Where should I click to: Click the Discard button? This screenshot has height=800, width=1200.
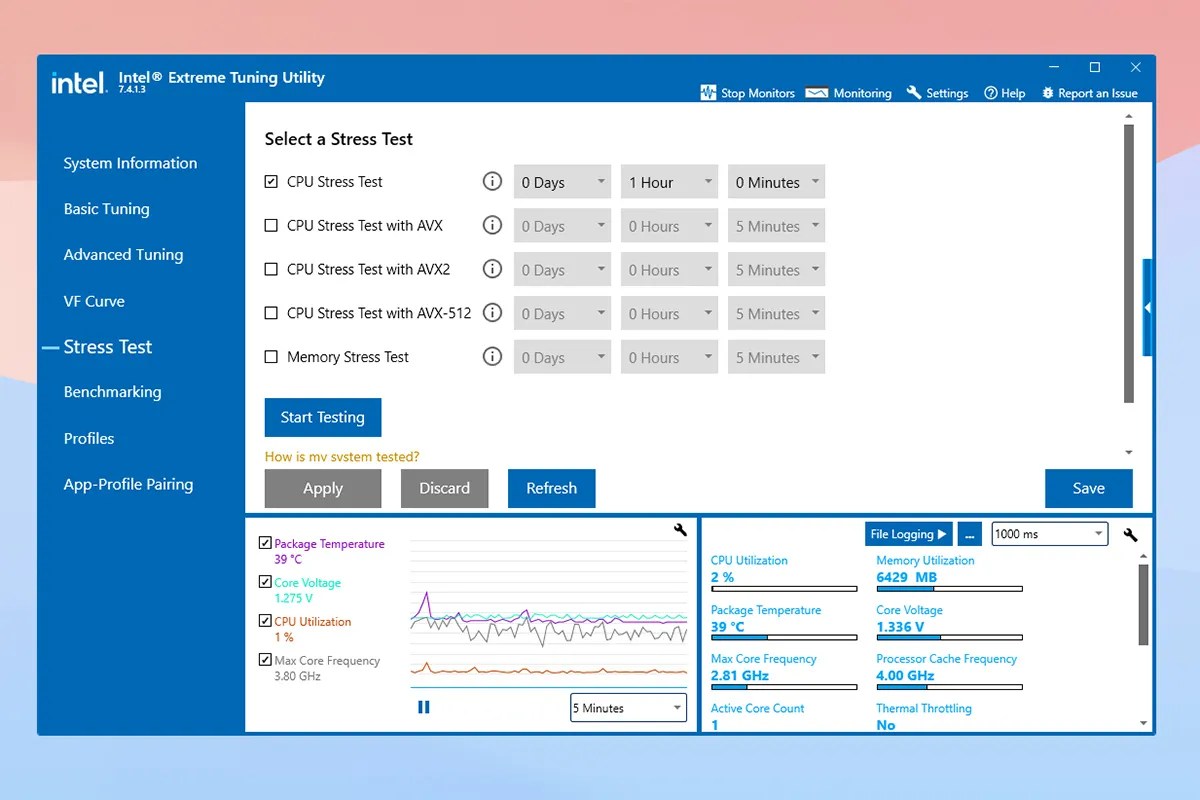pyautogui.click(x=444, y=488)
